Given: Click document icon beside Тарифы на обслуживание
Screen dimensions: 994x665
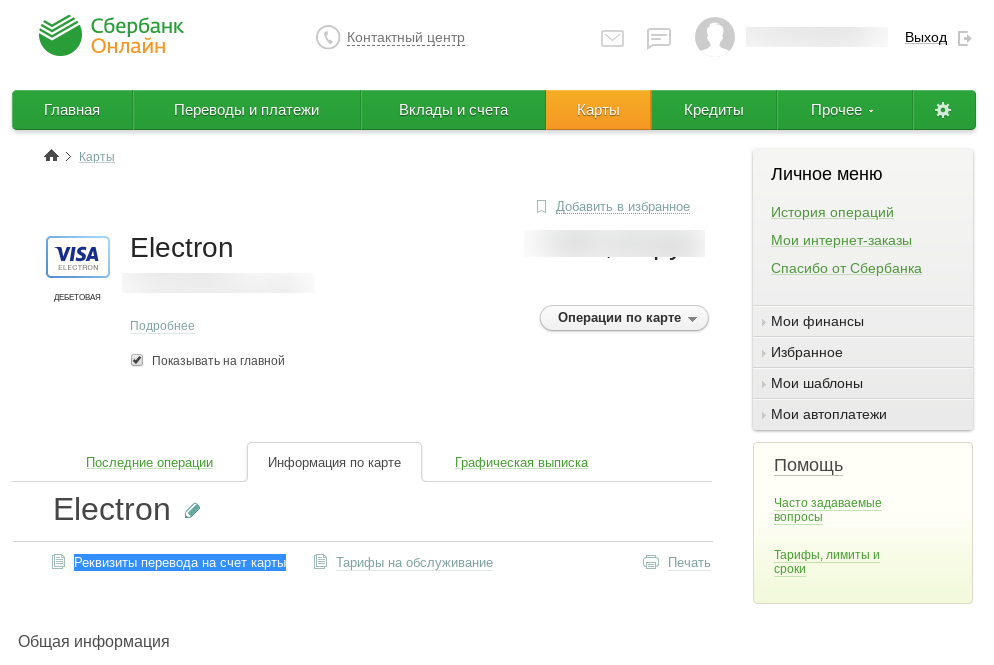Looking at the screenshot, I should click(321, 562).
